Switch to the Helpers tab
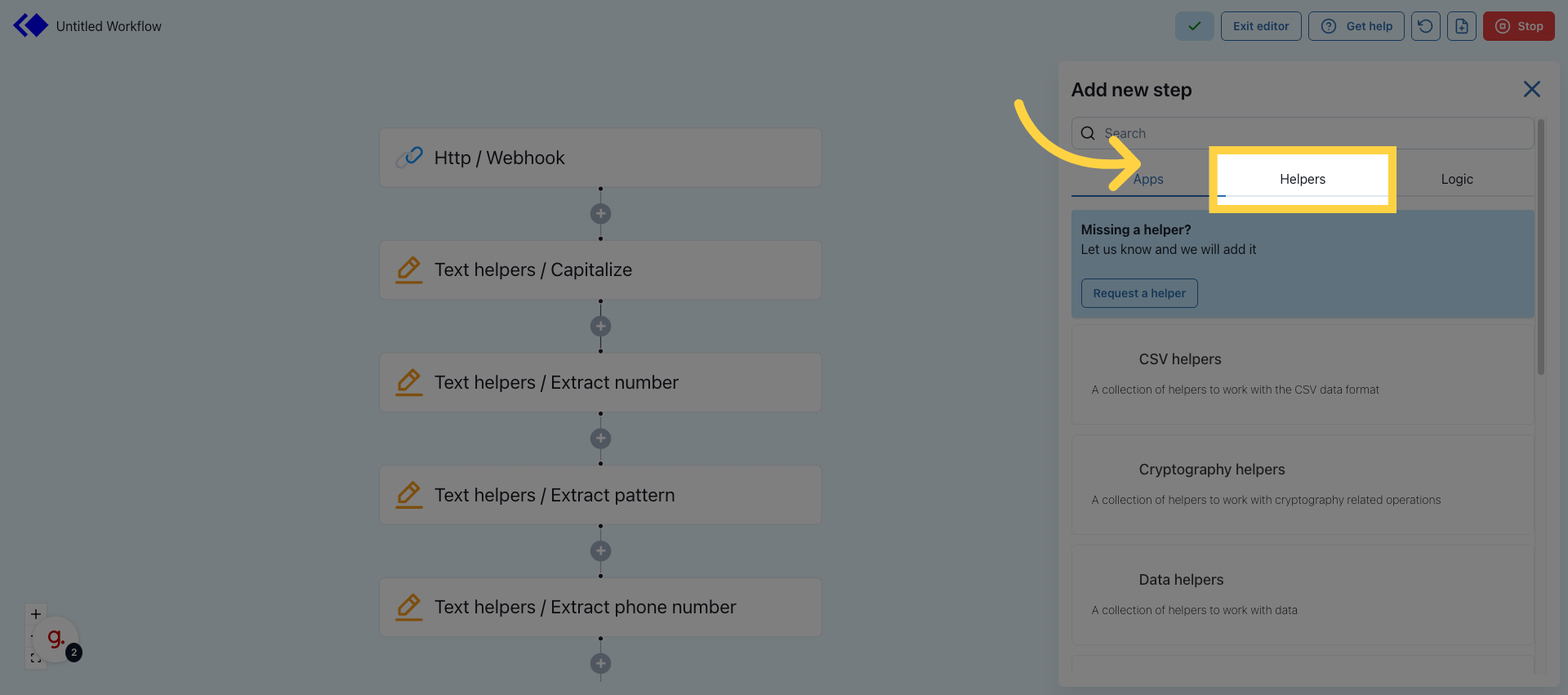1568x695 pixels. tap(1302, 180)
